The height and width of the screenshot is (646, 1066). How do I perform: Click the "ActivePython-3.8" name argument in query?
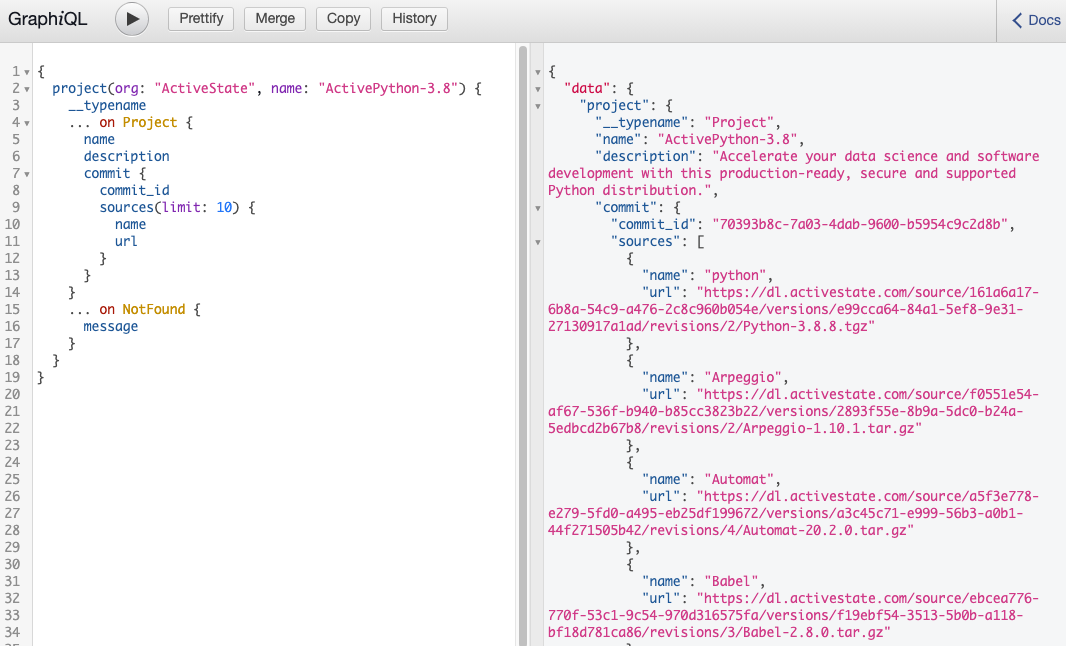[388, 88]
